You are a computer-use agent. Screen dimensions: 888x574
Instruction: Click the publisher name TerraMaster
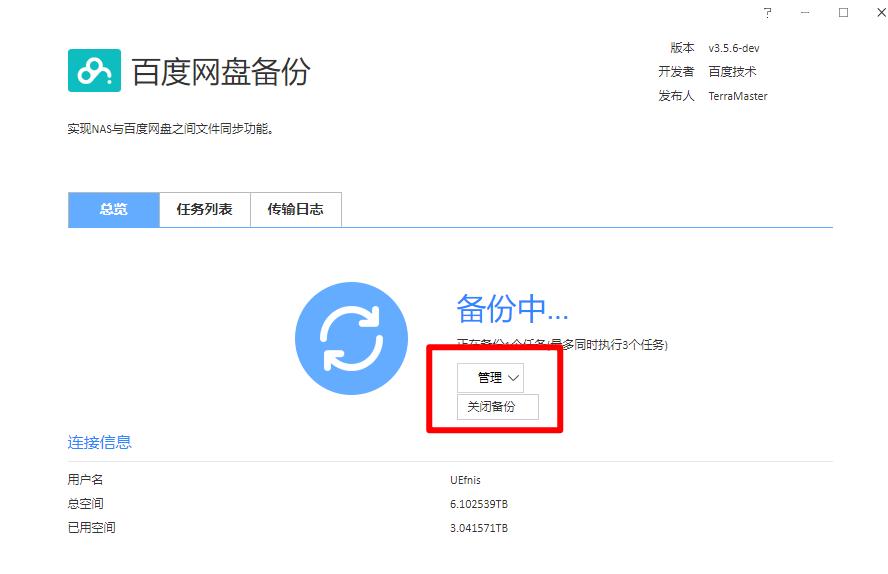click(738, 96)
